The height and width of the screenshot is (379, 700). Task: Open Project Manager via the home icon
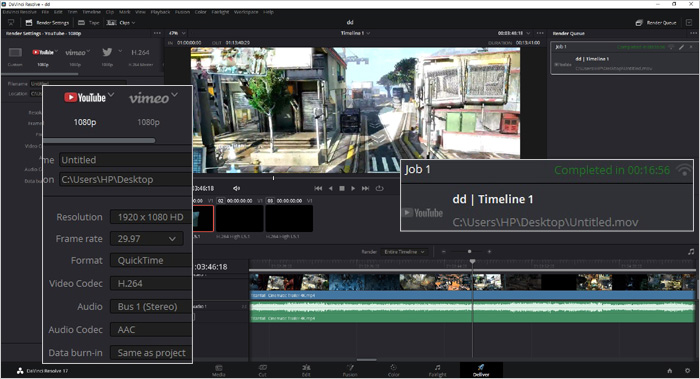[670, 371]
